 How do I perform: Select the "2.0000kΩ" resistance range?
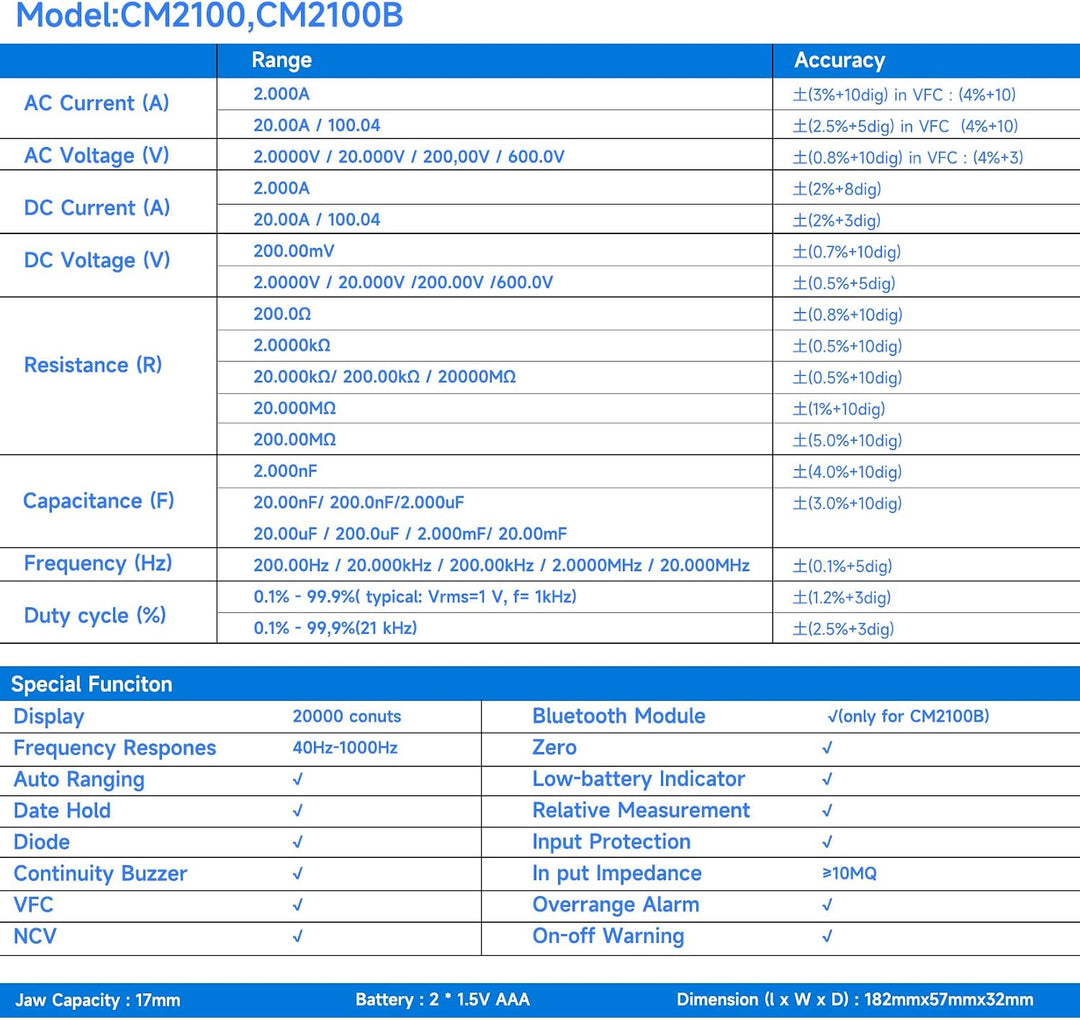[x=292, y=345]
